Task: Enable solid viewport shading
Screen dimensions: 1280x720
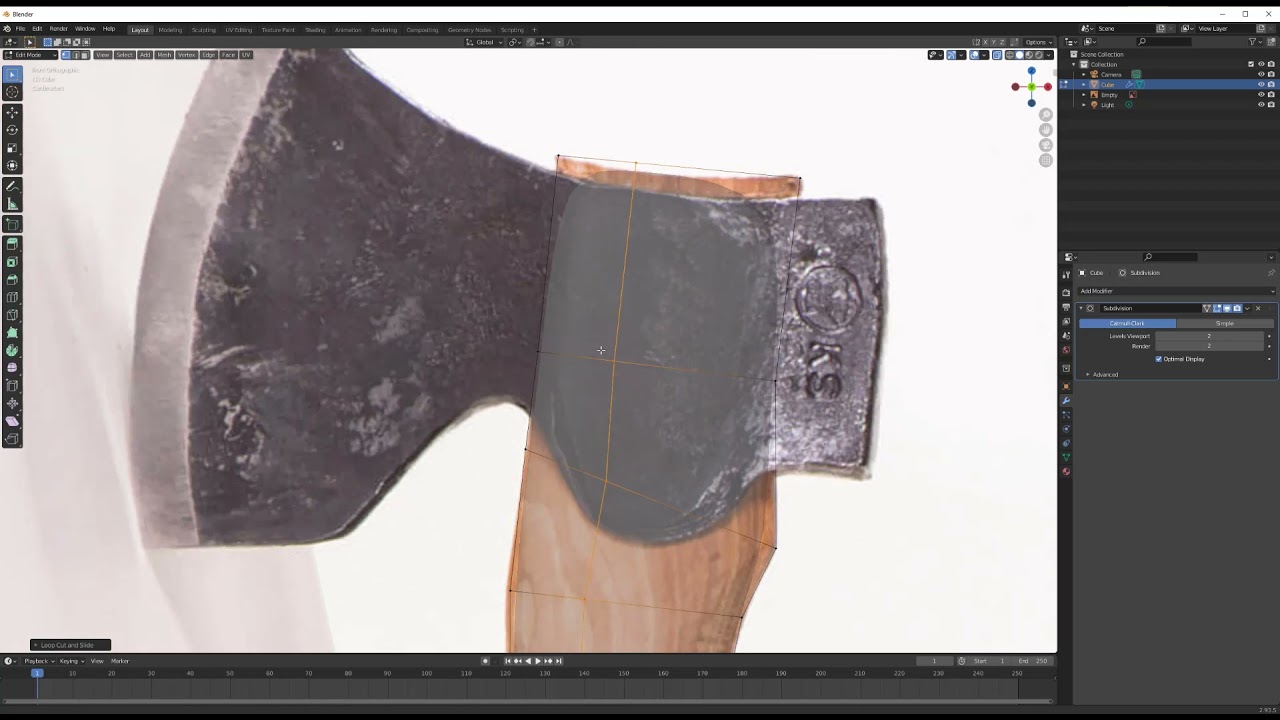Action: 1019,55
